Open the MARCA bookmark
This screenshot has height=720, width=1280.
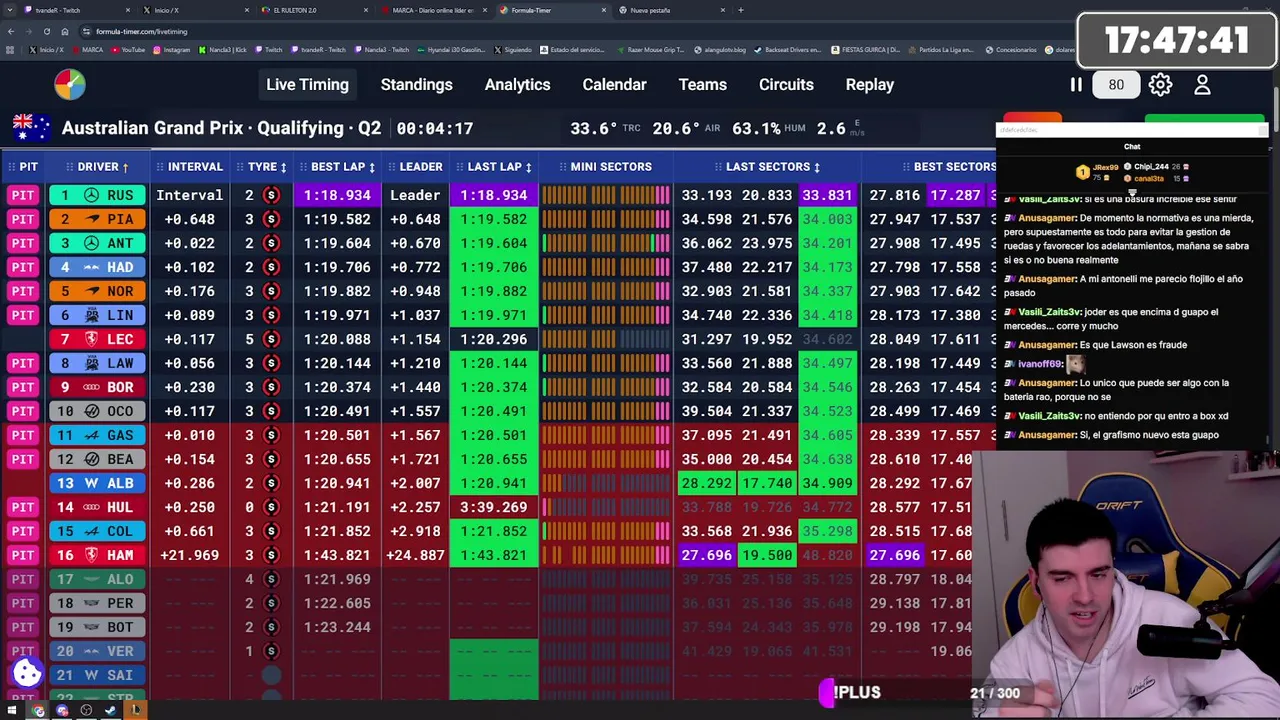[86, 50]
